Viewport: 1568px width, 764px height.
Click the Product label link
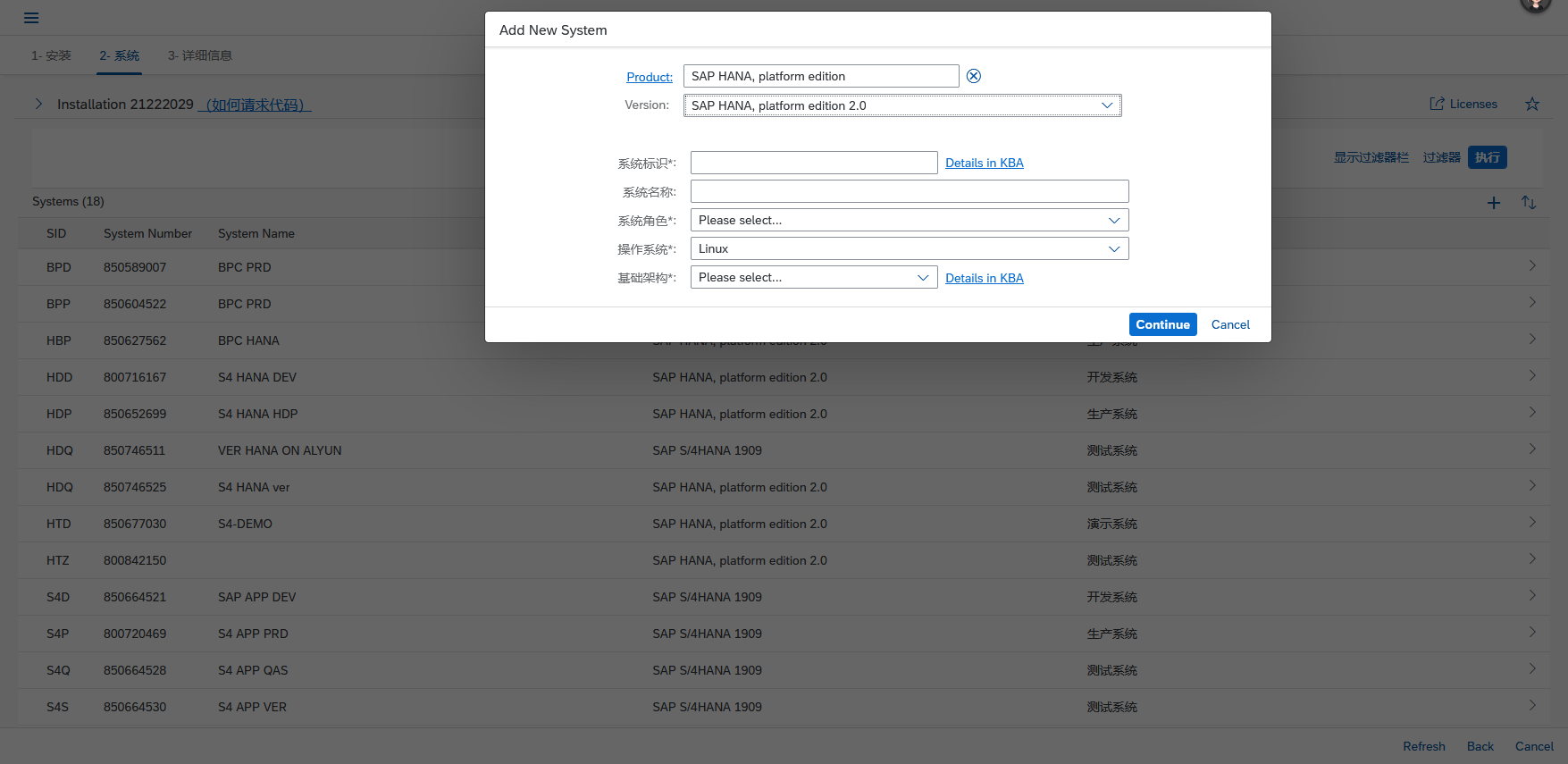[650, 77]
